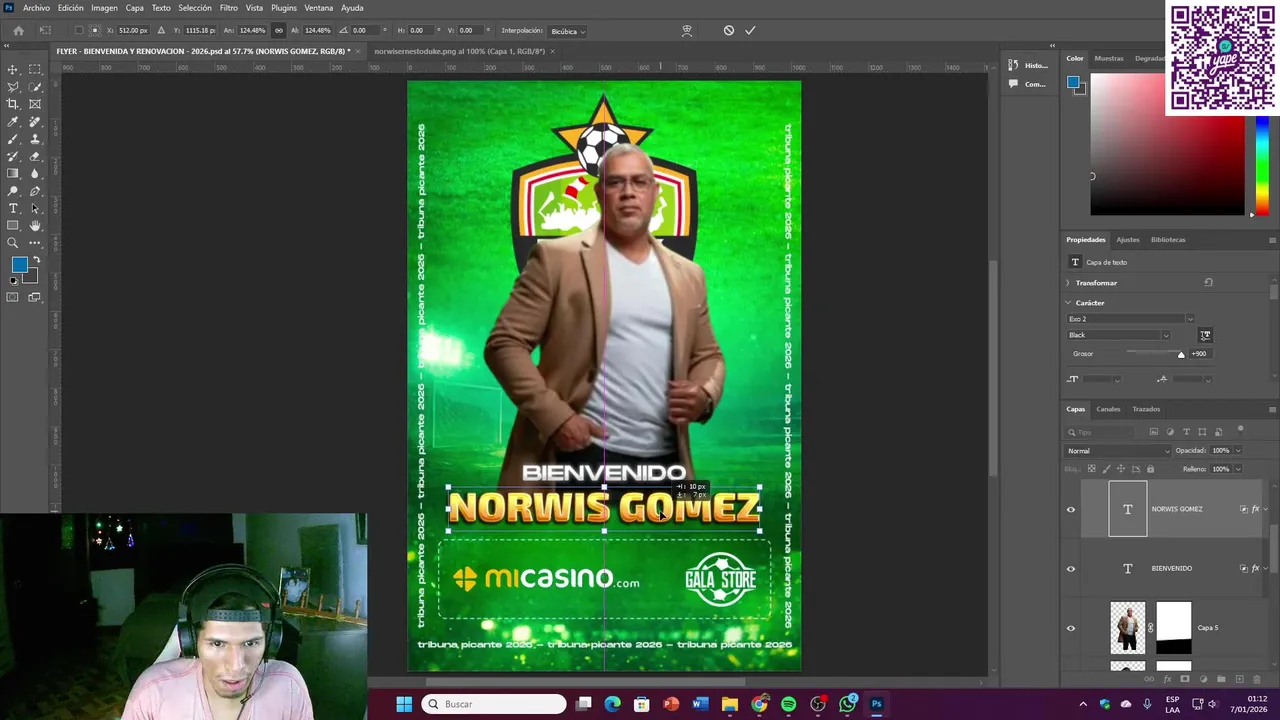
Task: Reset default foreground and background colors
Action: 14,281
